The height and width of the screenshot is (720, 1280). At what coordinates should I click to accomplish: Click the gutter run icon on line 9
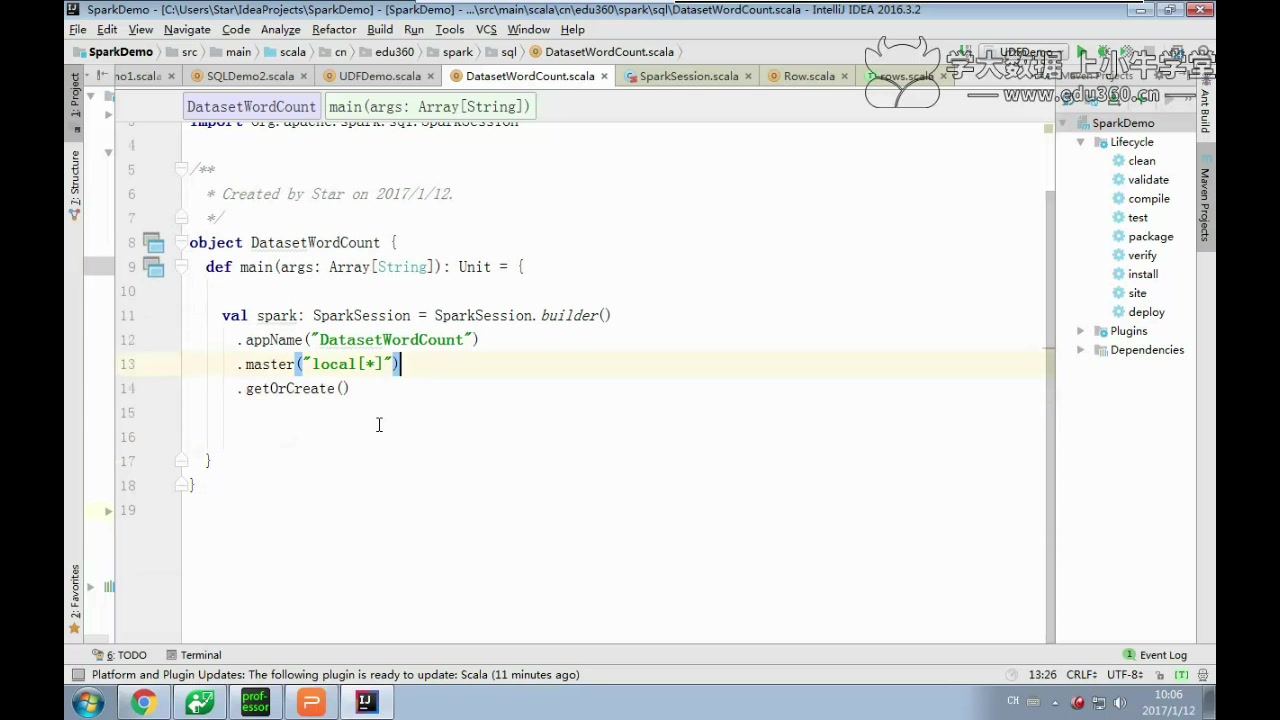click(x=153, y=267)
